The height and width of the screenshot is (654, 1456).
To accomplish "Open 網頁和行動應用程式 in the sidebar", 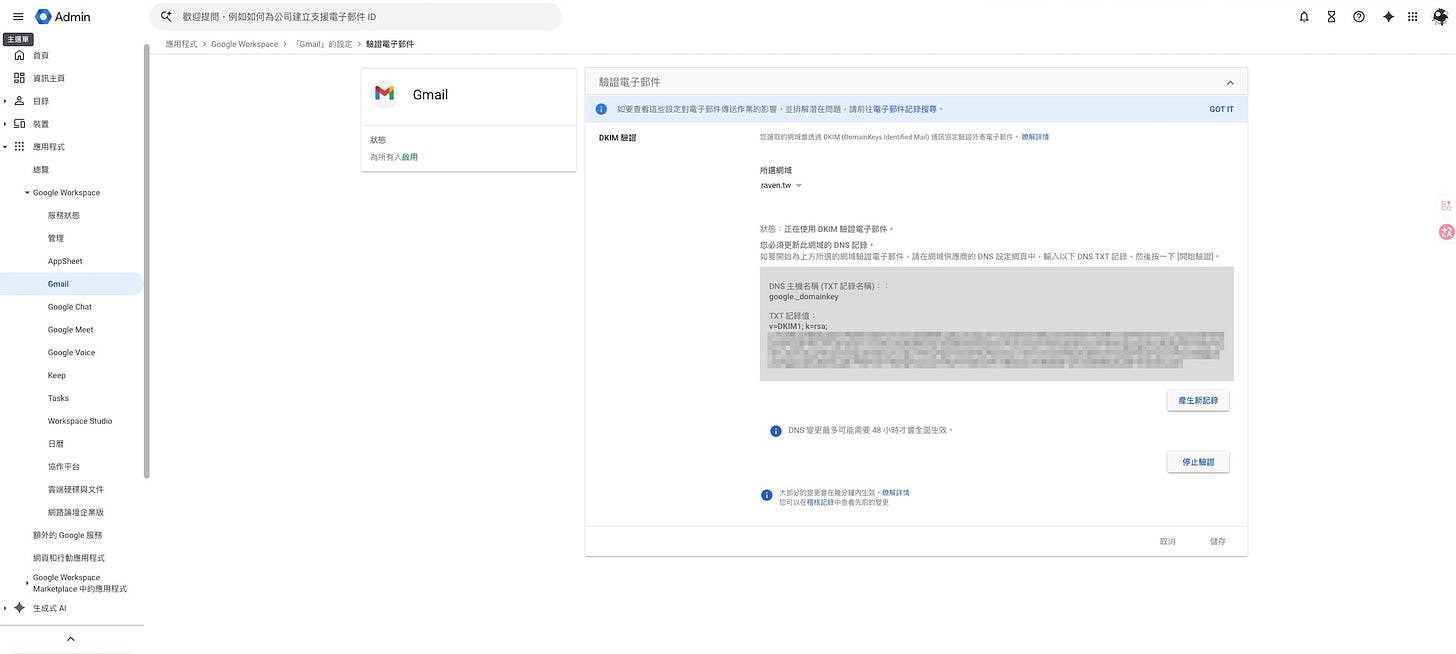I will (x=69, y=558).
